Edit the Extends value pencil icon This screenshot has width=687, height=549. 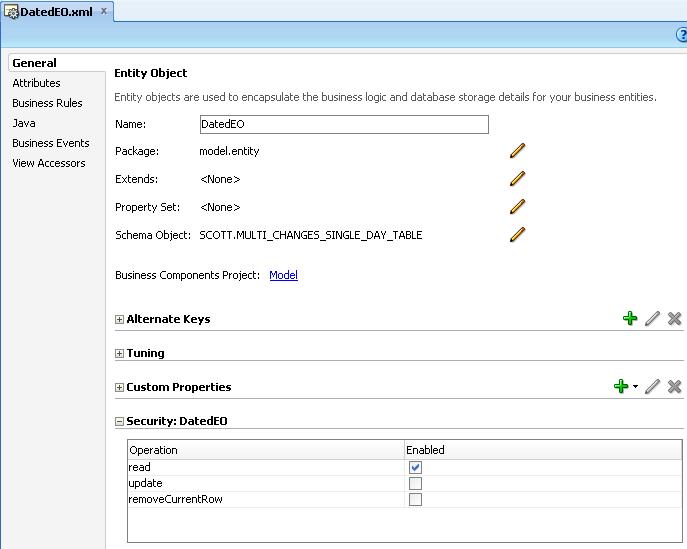click(517, 179)
